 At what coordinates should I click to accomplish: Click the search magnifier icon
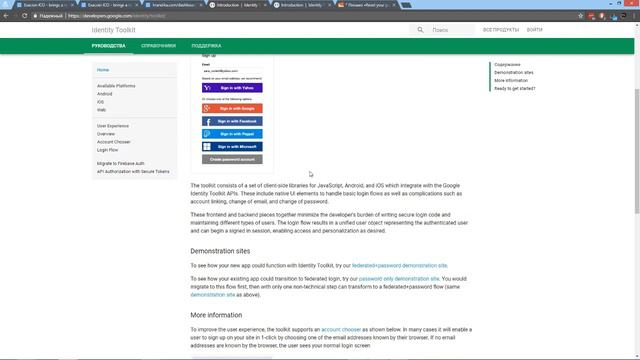pos(420,30)
